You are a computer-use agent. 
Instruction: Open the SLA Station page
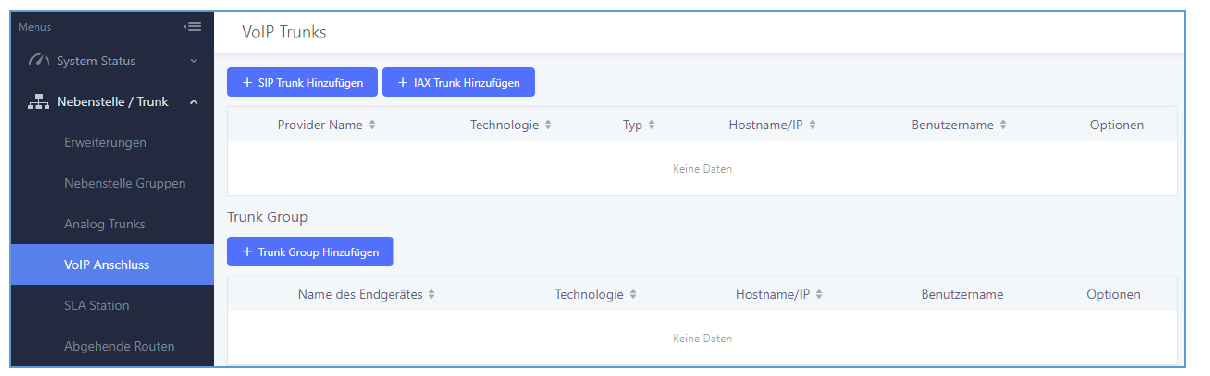(96, 305)
